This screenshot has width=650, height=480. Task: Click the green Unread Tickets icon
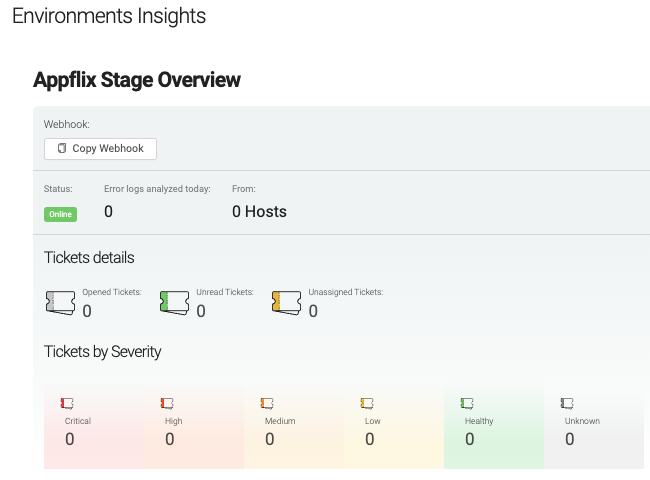(174, 302)
